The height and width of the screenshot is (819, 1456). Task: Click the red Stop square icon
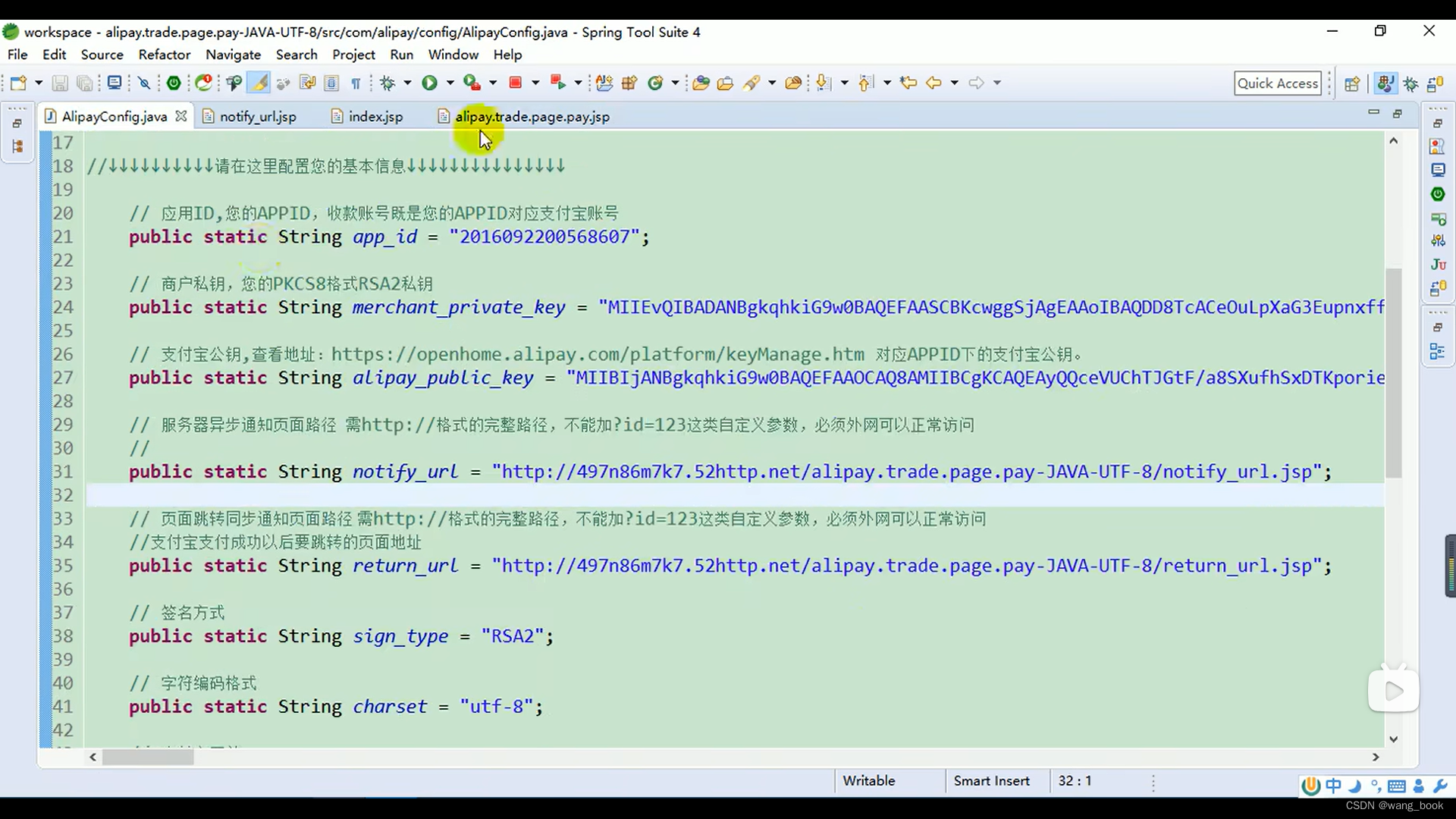(x=516, y=83)
